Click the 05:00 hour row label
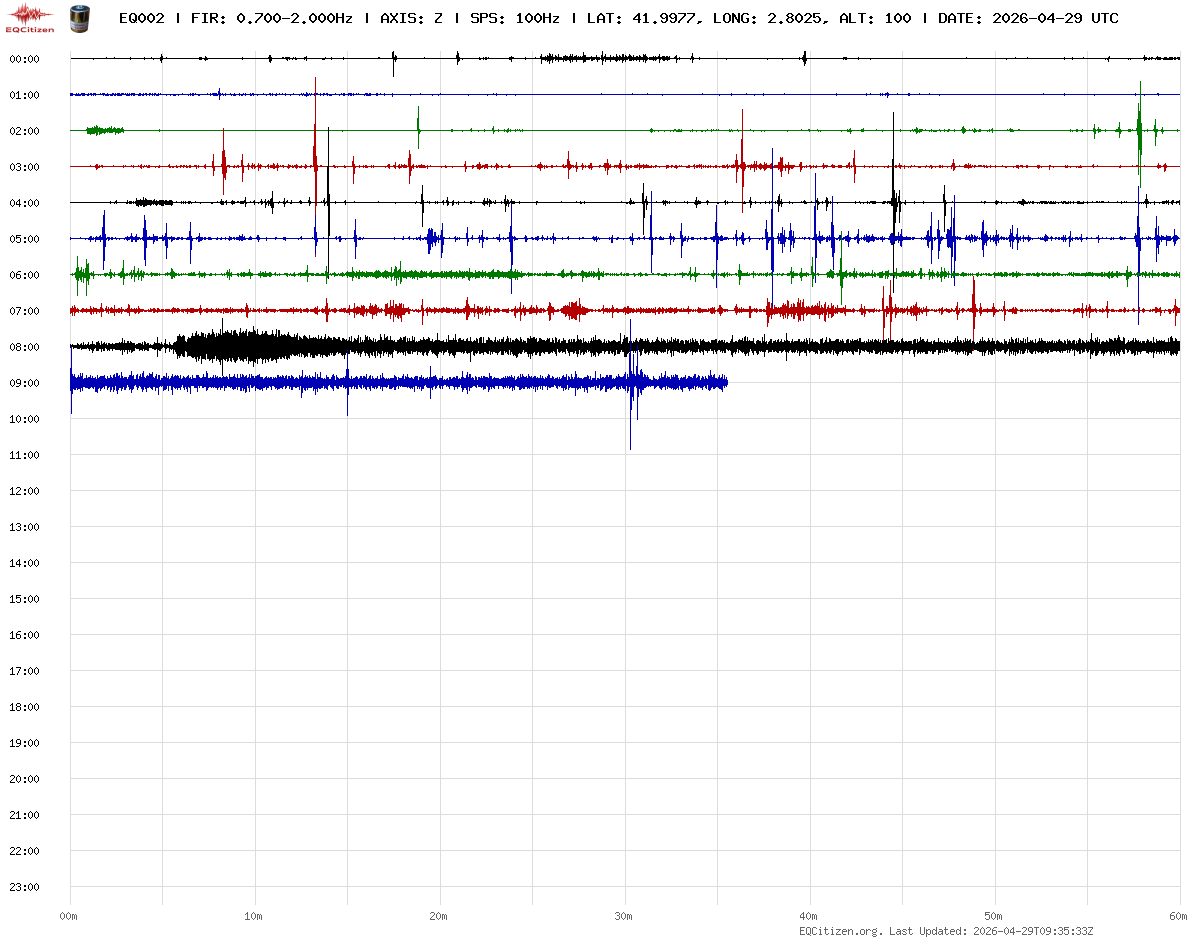The height and width of the screenshot is (940, 1200). tap(24, 239)
